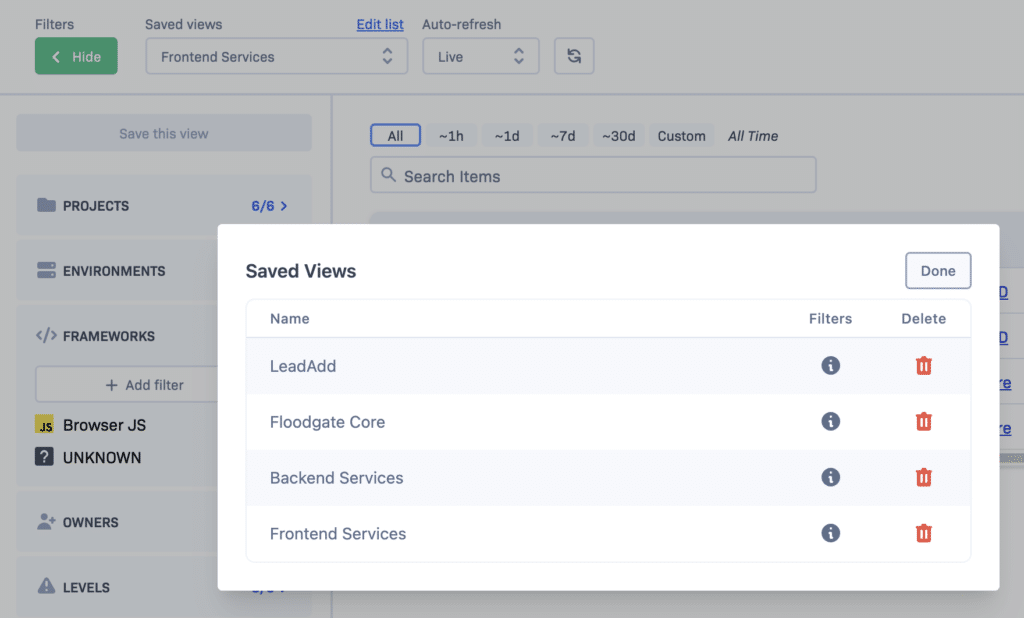Viewport: 1024px width, 618px height.
Task: Select the Browser JS framework icon
Action: click(44, 425)
